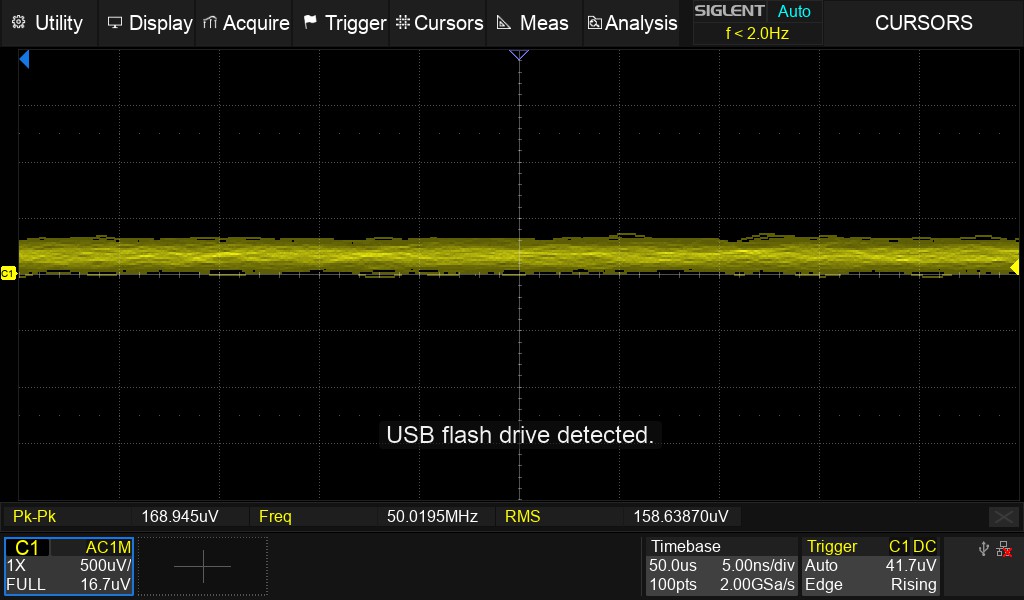The width and height of the screenshot is (1024, 600).
Task: Open the Utility menu
Action: (x=48, y=22)
